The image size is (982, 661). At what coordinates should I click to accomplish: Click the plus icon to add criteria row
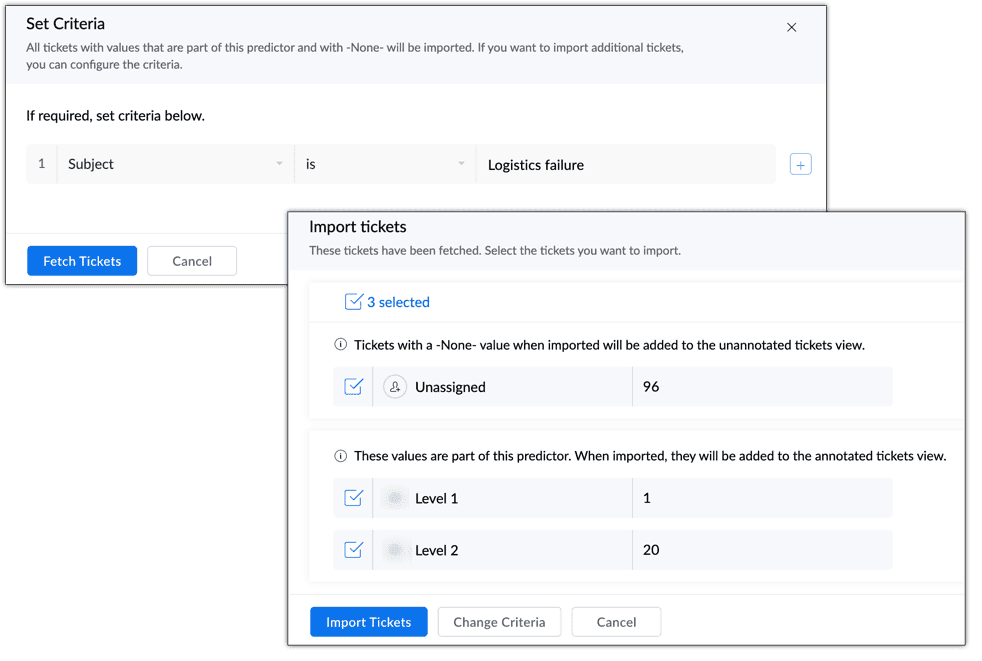click(x=800, y=164)
